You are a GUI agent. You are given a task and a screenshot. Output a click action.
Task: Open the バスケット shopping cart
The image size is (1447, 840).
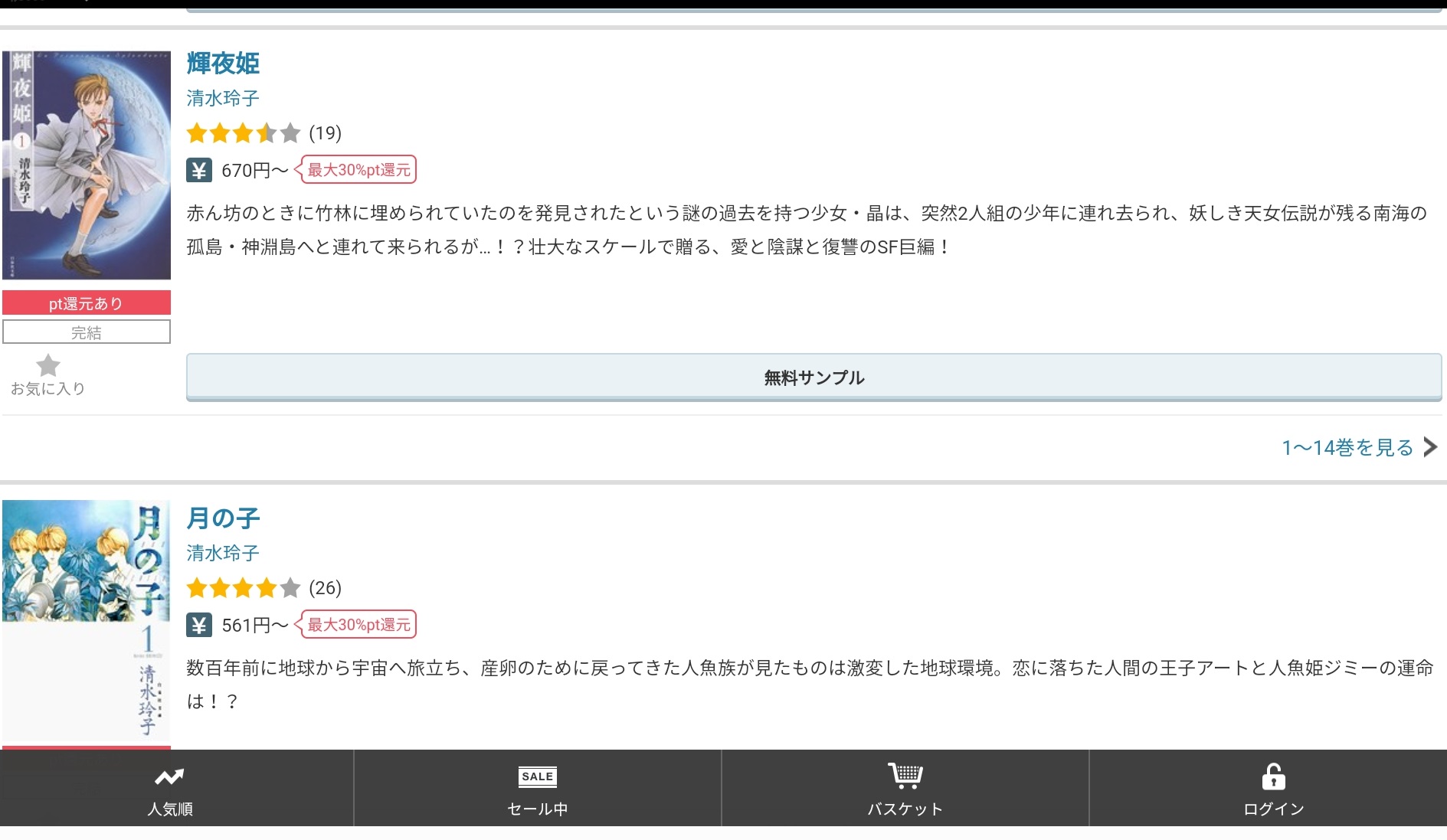click(905, 777)
